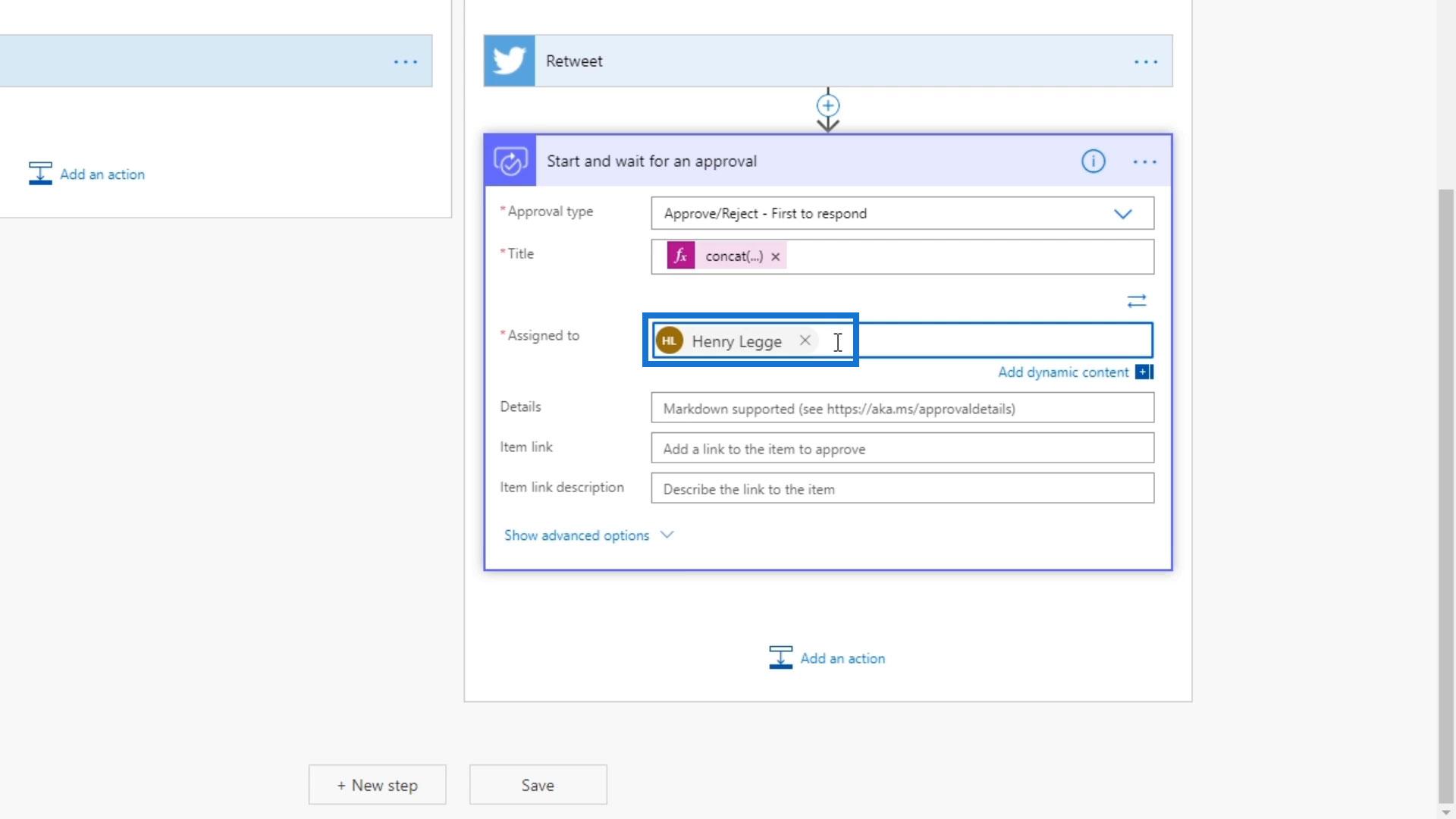Remove the concat expression token
1456x819 pixels.
(775, 257)
